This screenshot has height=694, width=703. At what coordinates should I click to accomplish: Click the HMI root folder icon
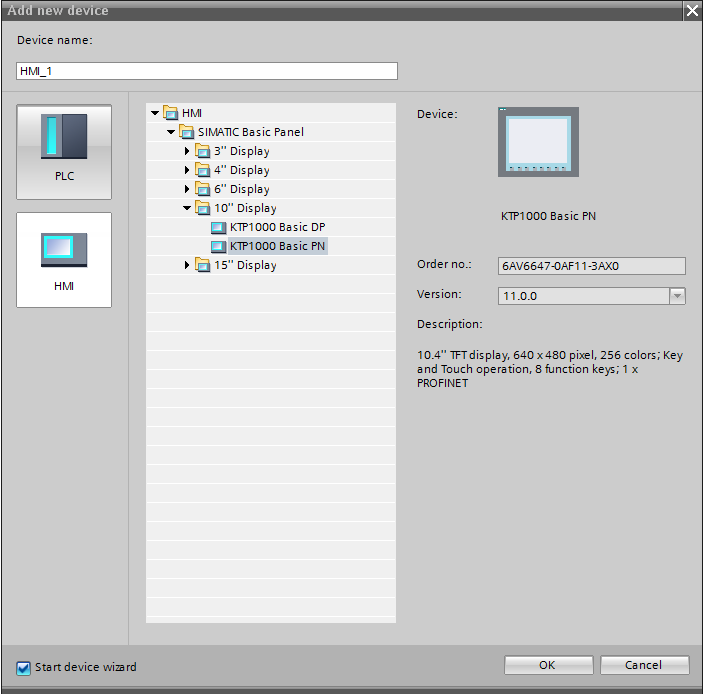(170, 113)
